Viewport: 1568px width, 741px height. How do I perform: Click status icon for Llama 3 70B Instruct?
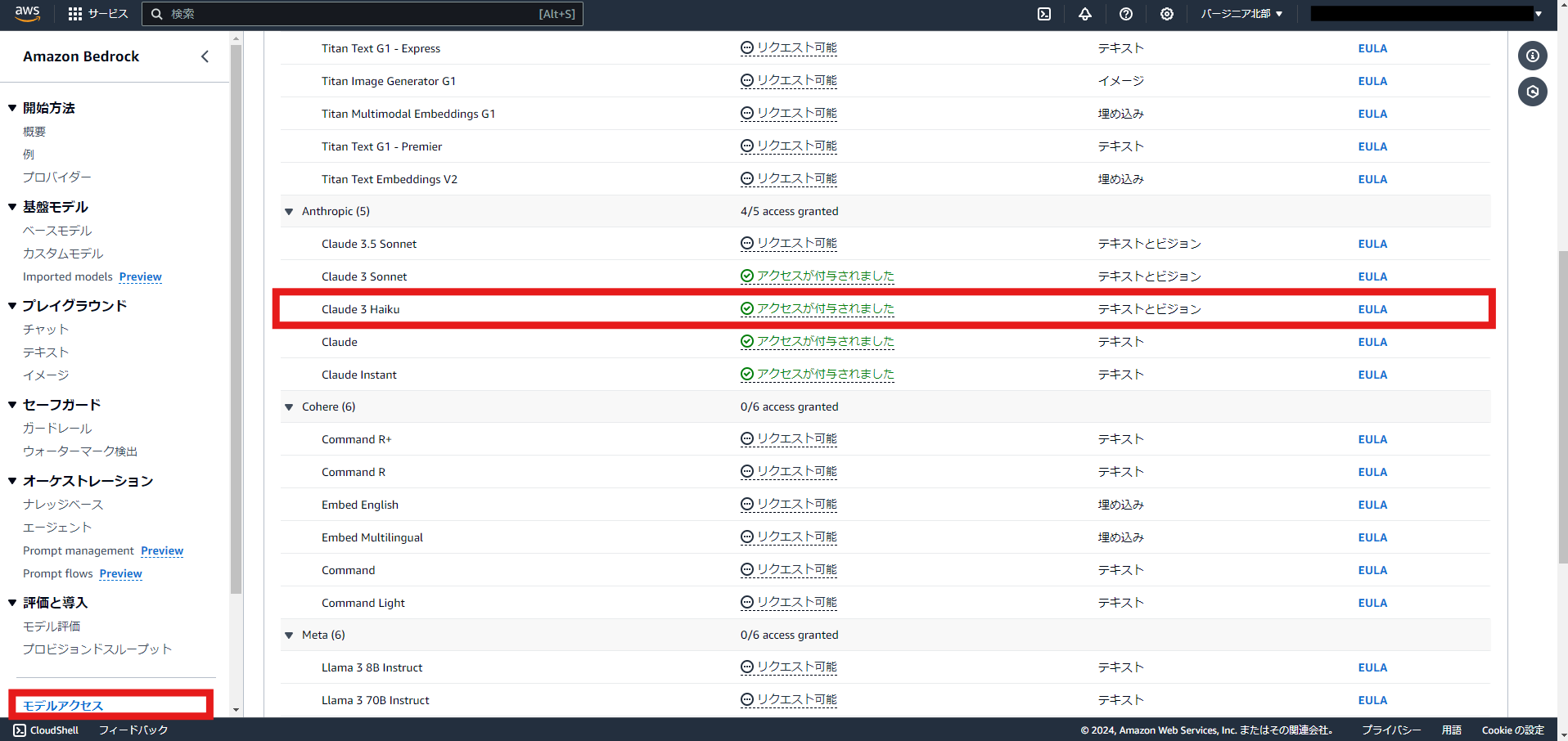(746, 700)
